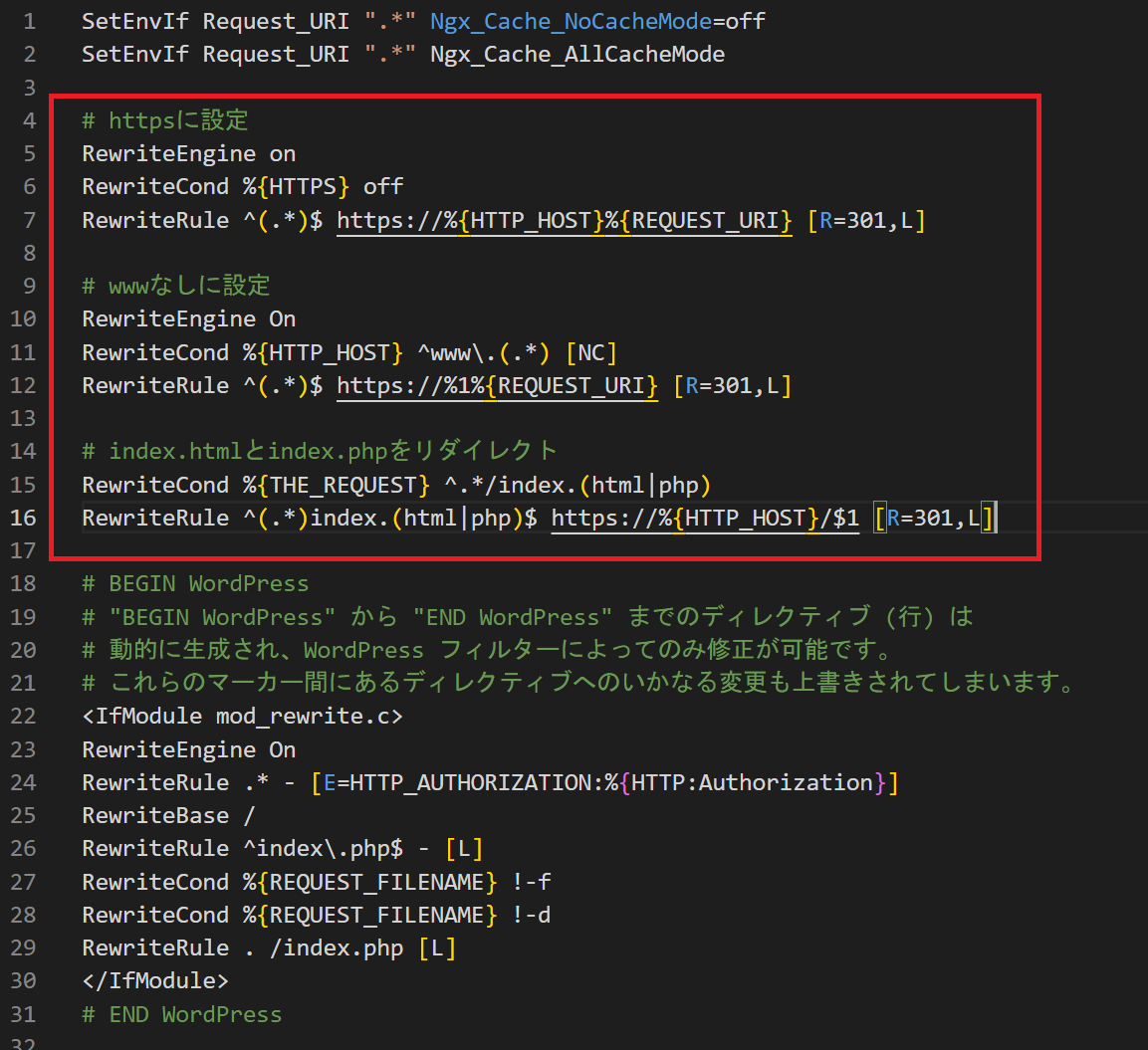Viewport: 1148px width, 1050px height.
Task: Click 'Ngx_Cache_AllCacheMode' on line 2
Action: [577, 55]
